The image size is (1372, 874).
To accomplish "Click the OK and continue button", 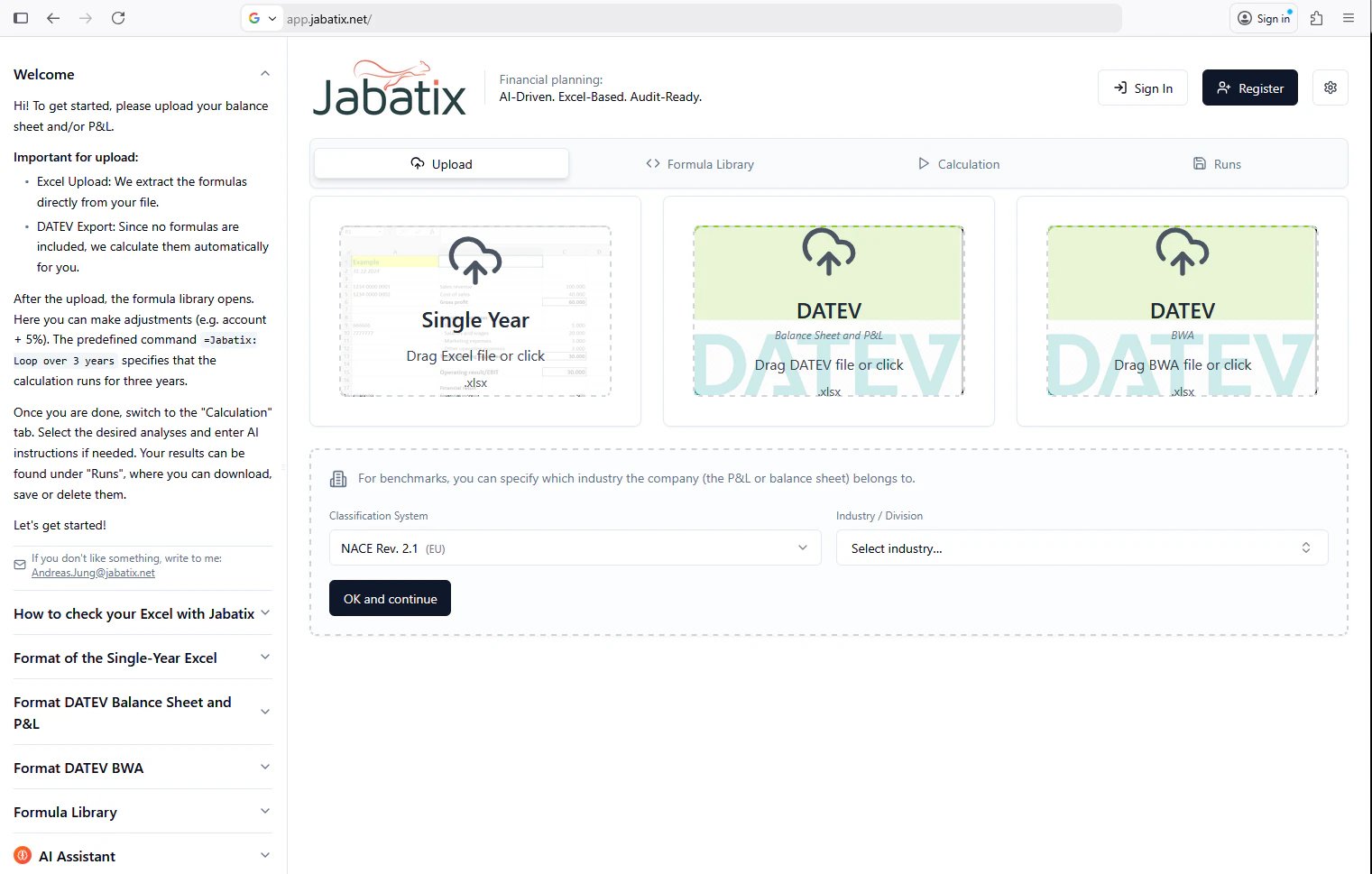I will pyautogui.click(x=390, y=598).
